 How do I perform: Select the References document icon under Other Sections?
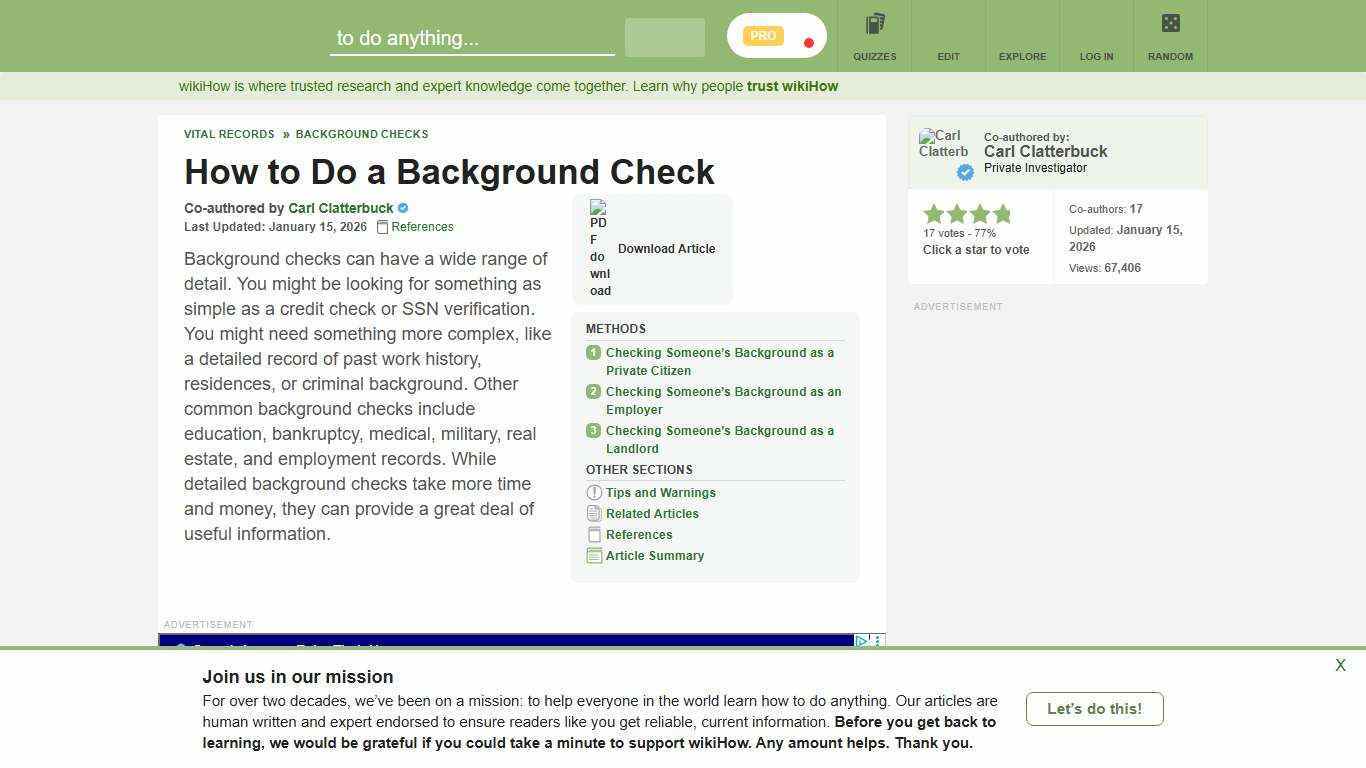(594, 534)
